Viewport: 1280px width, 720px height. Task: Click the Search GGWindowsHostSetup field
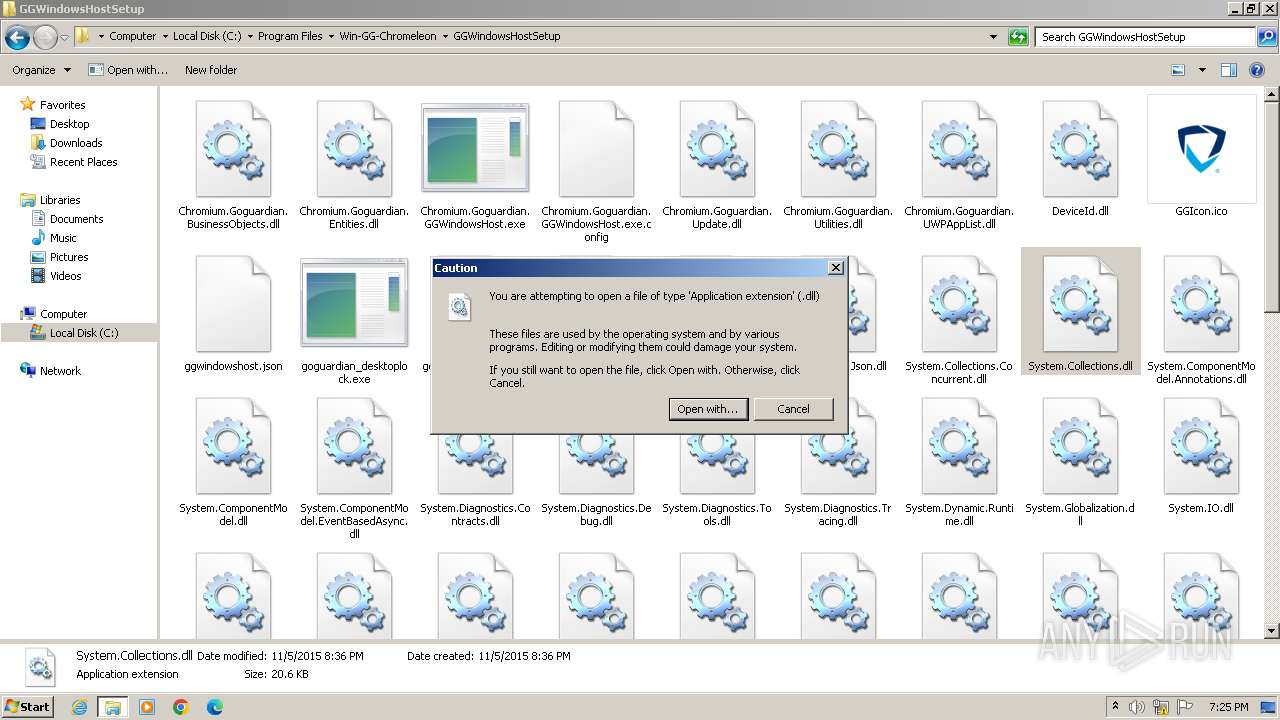1145,37
